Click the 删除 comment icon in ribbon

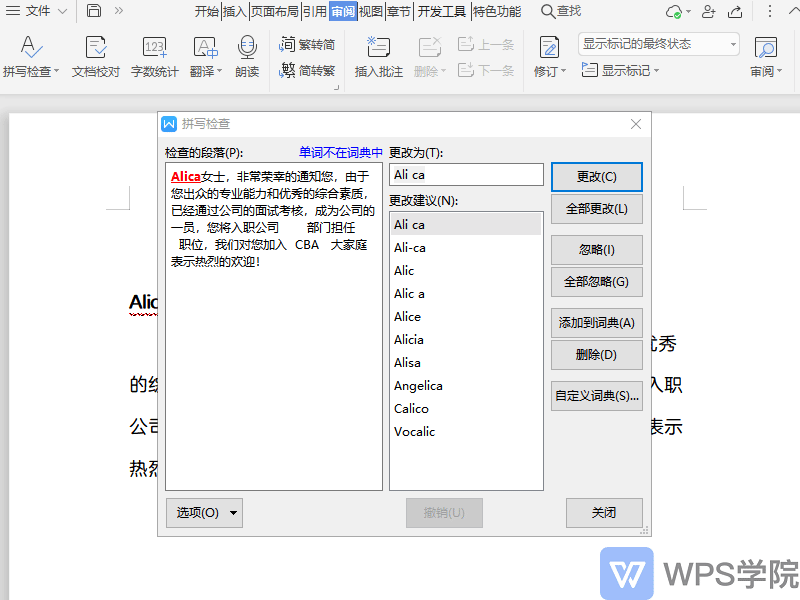[x=430, y=47]
